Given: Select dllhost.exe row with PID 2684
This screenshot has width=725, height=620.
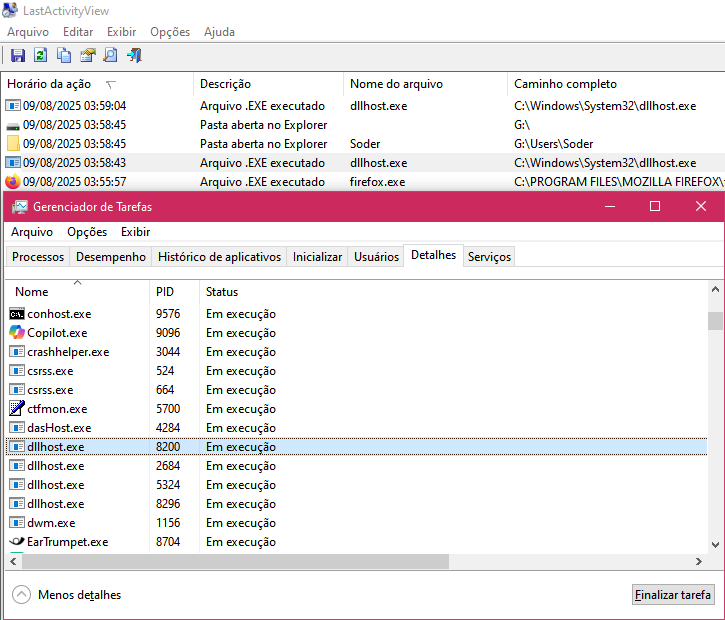Looking at the screenshot, I should point(356,466).
